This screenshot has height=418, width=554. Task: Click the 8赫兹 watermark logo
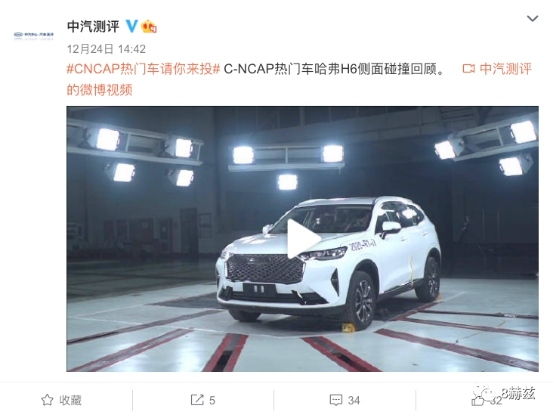[x=505, y=393]
